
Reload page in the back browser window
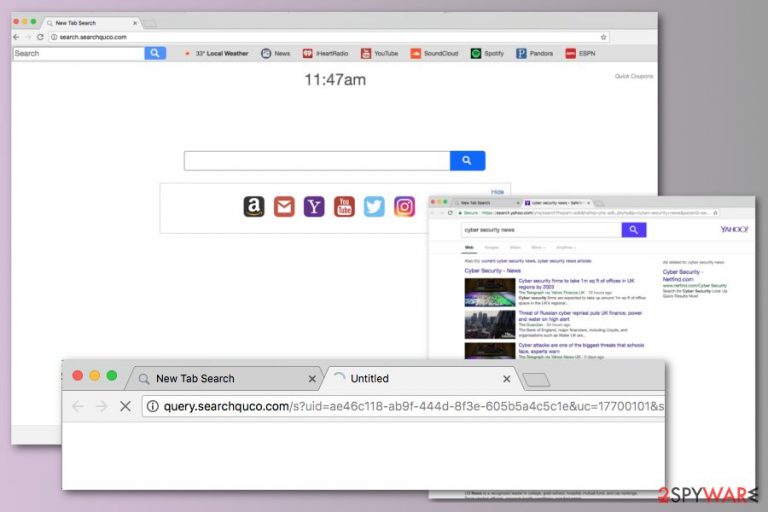pos(40,37)
